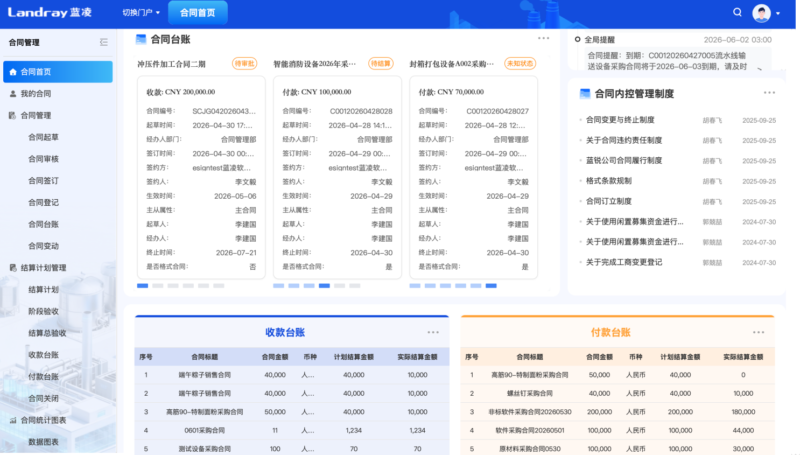Click the 待审批 status badge
Screen dimensions: 800x455
click(244, 64)
